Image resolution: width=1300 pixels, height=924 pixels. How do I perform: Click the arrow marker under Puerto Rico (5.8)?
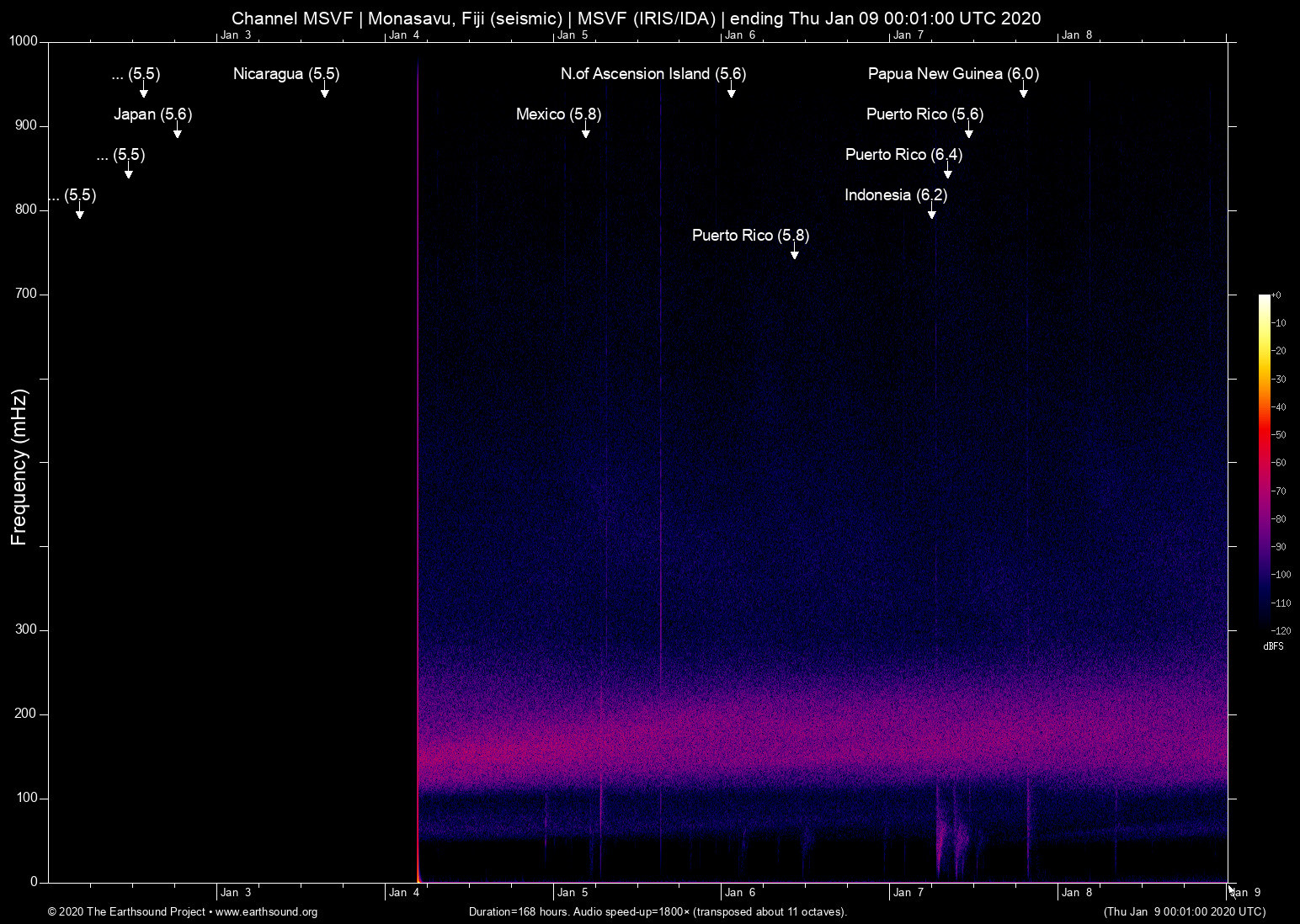coord(794,252)
